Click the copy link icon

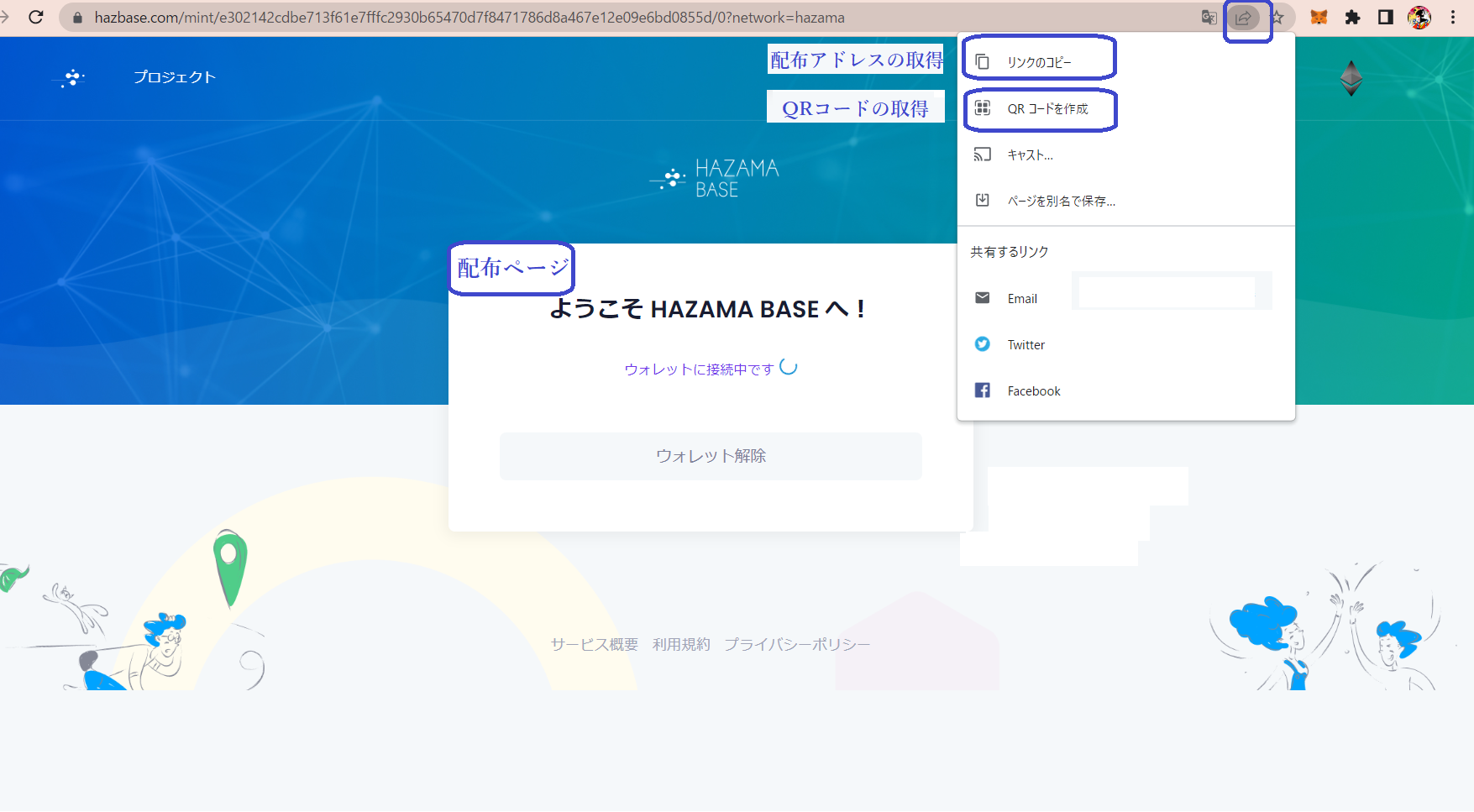982,62
